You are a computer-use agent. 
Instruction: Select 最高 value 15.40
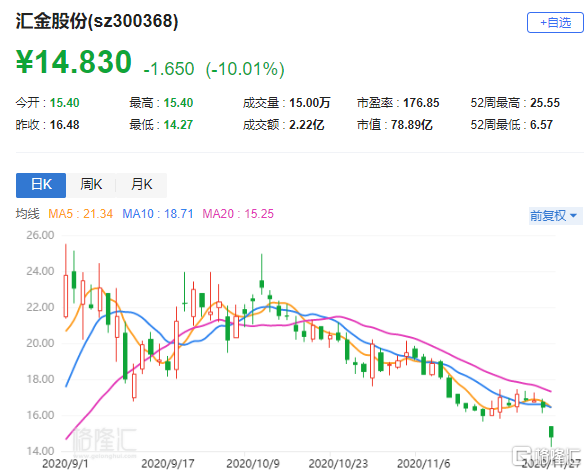pos(178,103)
